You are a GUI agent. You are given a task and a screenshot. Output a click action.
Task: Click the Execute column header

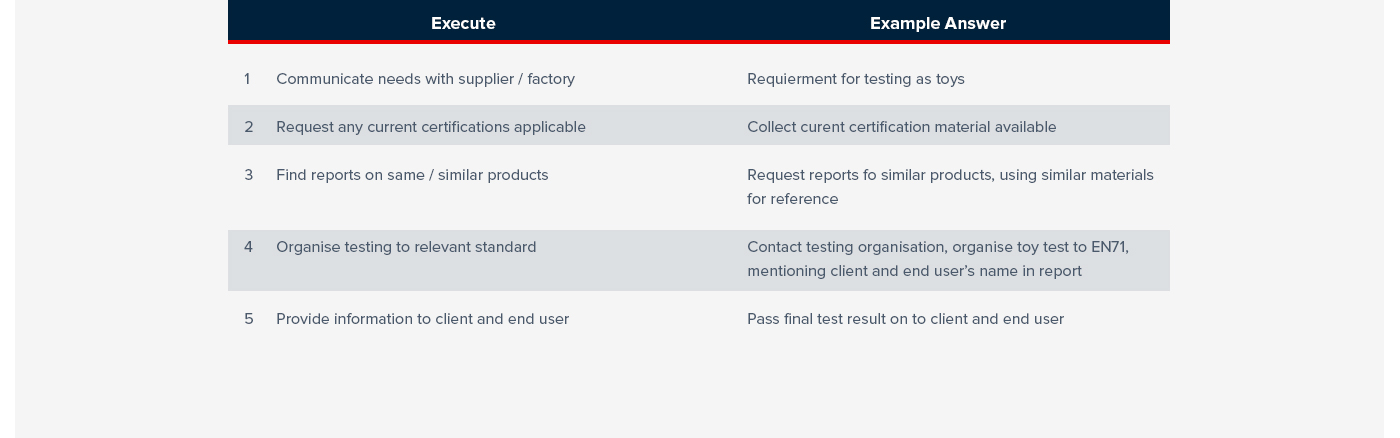click(x=463, y=23)
